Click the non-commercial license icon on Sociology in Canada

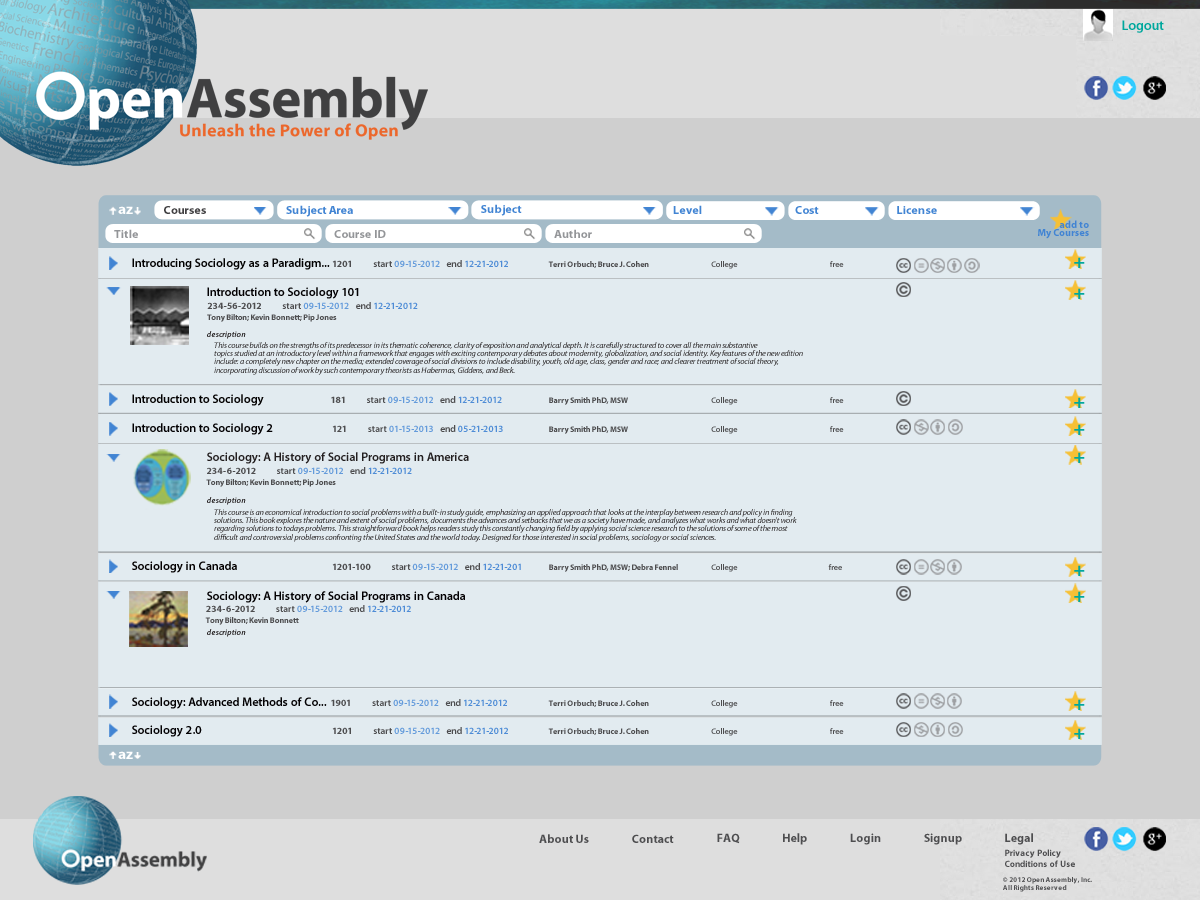point(939,566)
